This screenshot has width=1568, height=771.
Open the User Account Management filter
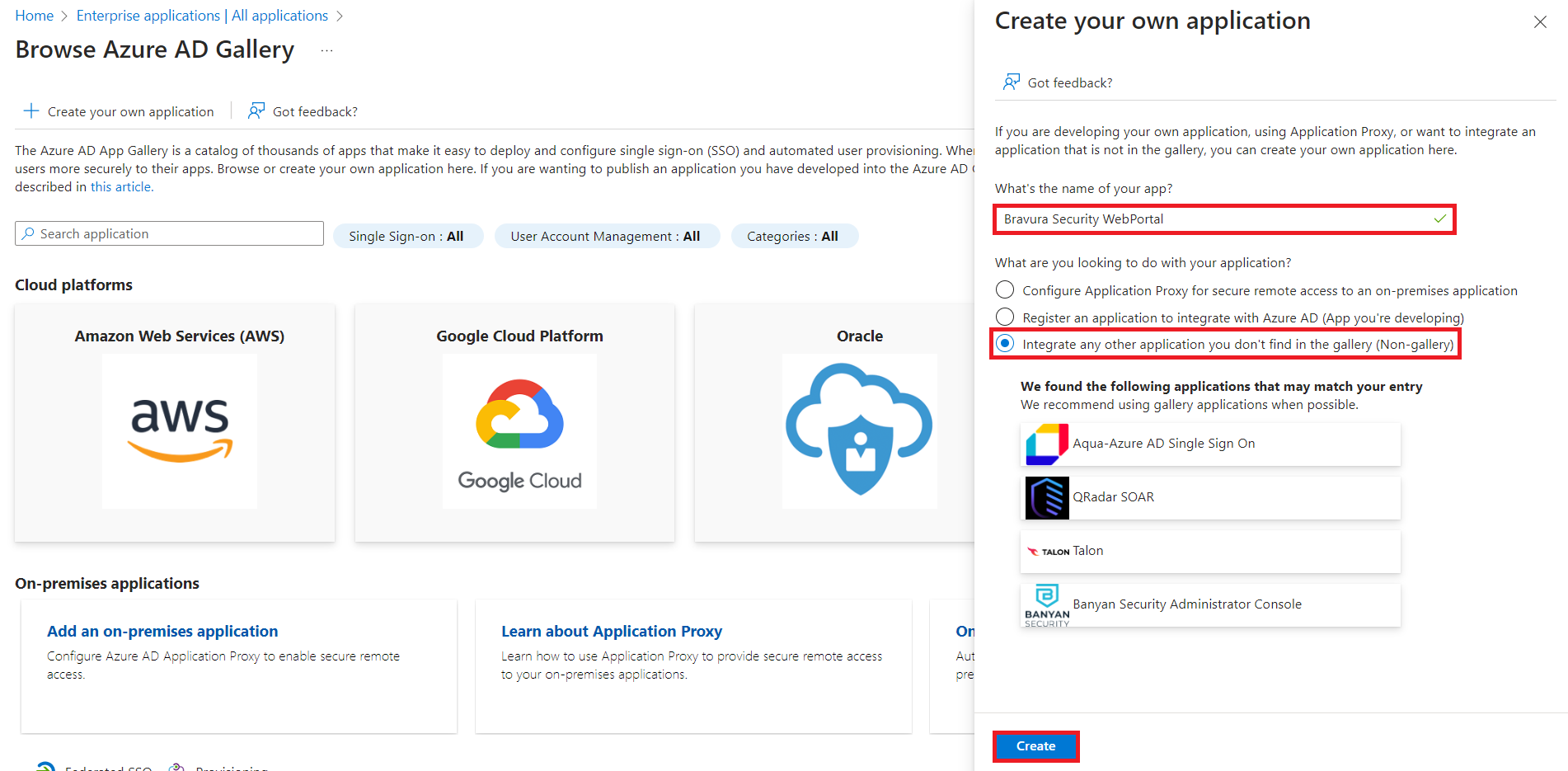tap(607, 236)
